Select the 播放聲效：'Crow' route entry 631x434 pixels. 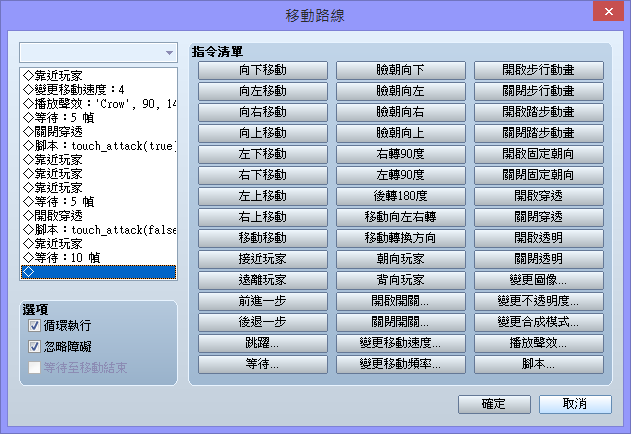(99, 104)
